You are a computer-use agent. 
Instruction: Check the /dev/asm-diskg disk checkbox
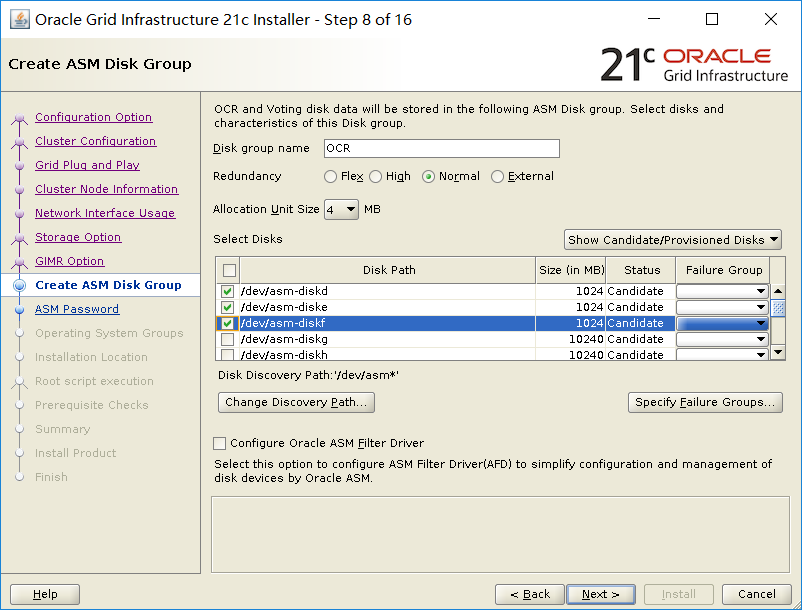(x=228, y=340)
